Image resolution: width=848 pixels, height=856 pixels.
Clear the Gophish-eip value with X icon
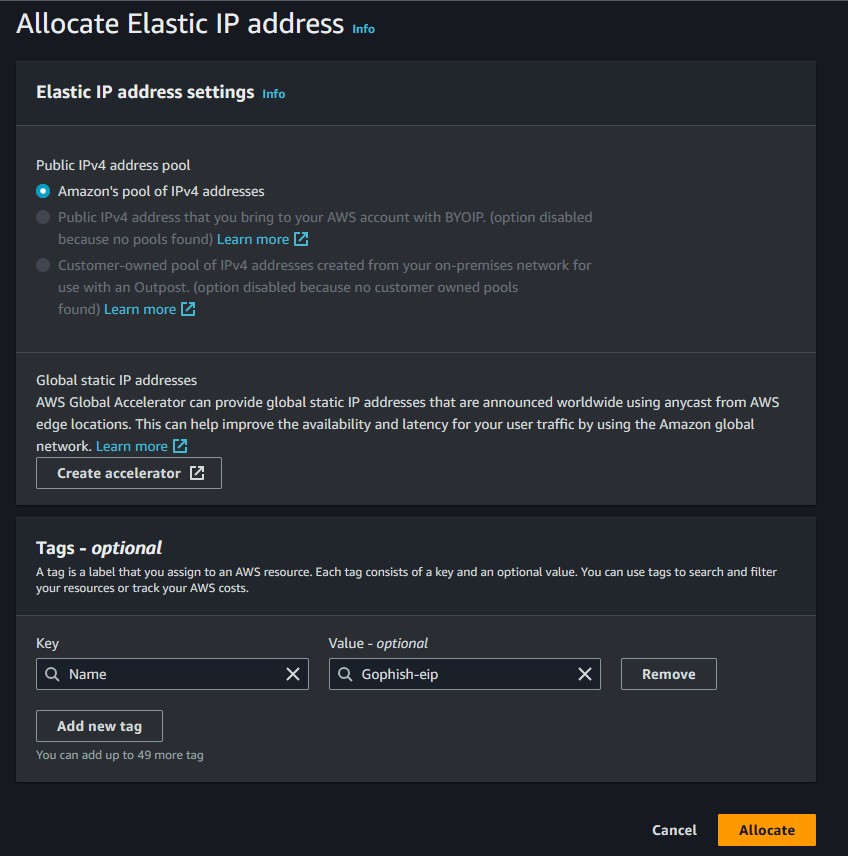pos(585,674)
